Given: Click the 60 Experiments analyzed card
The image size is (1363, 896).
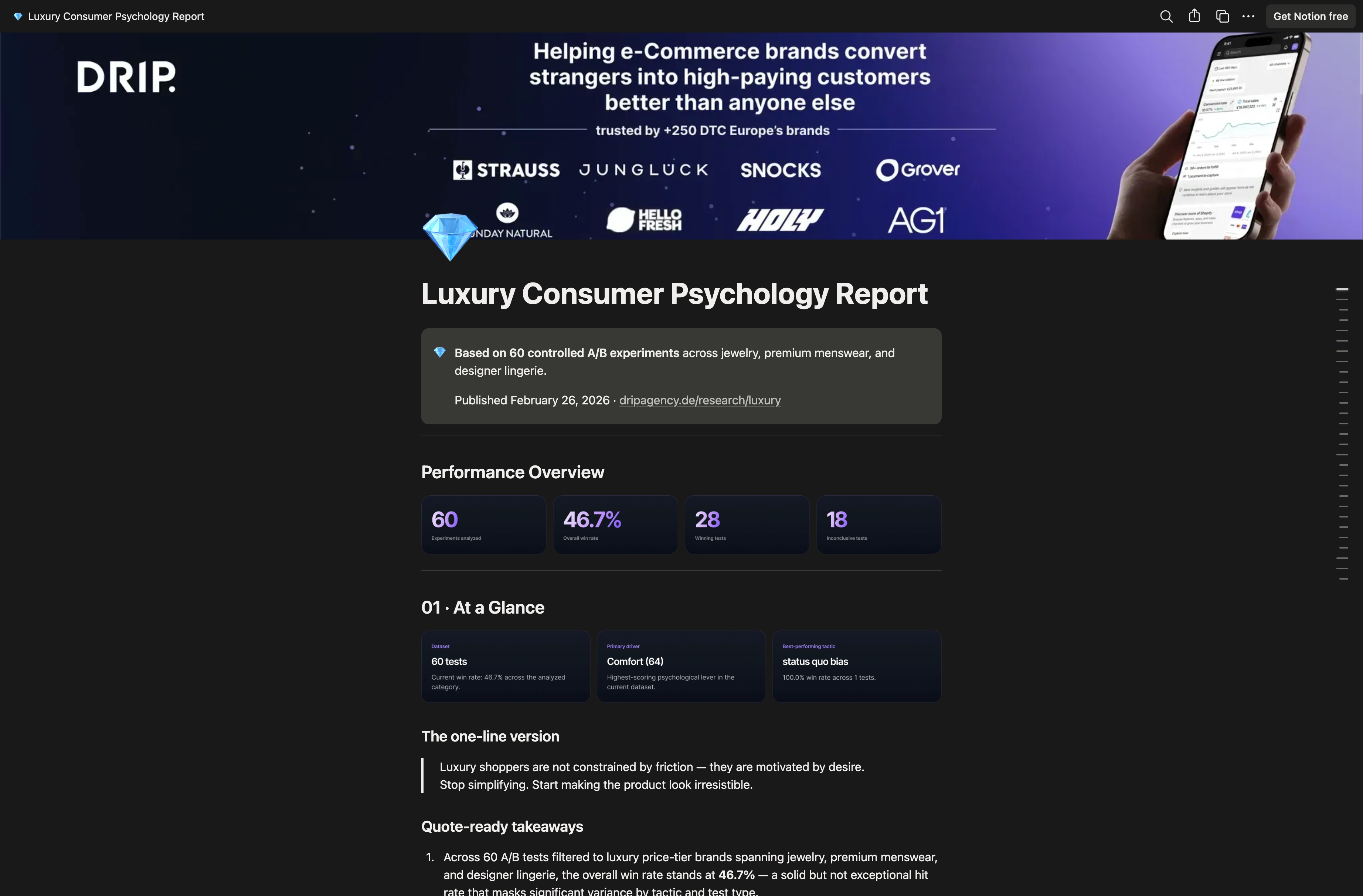Looking at the screenshot, I should point(483,525).
